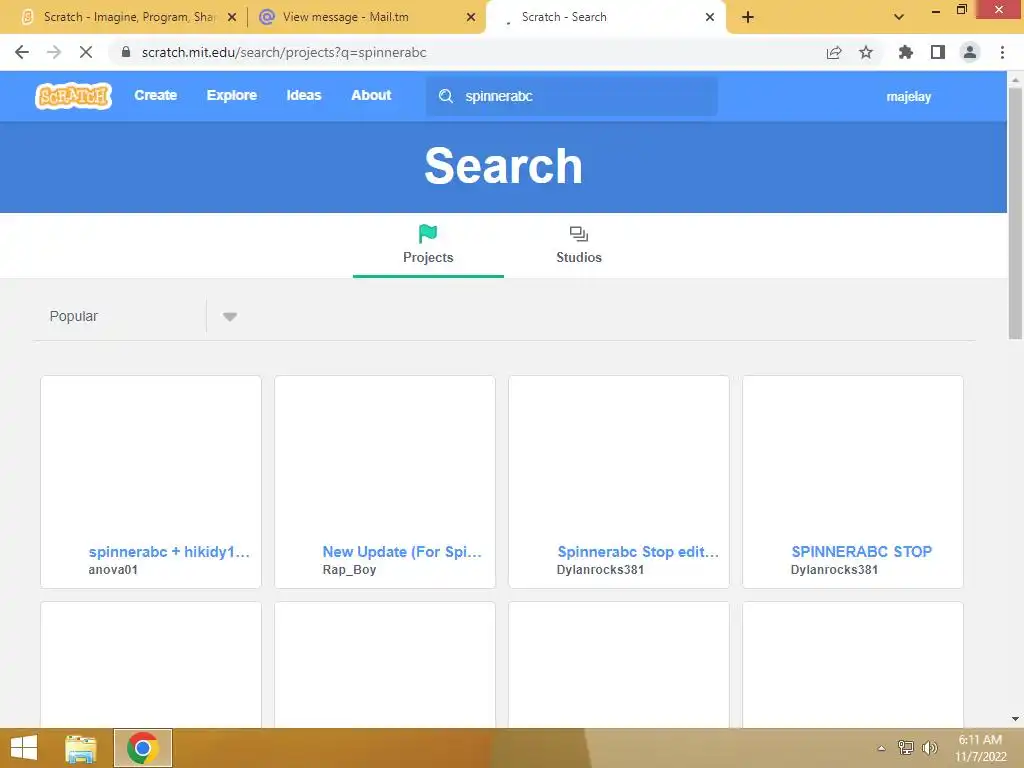Click the browser forward arrow
Screen dimensions: 1024x768
pyautogui.click(x=54, y=52)
